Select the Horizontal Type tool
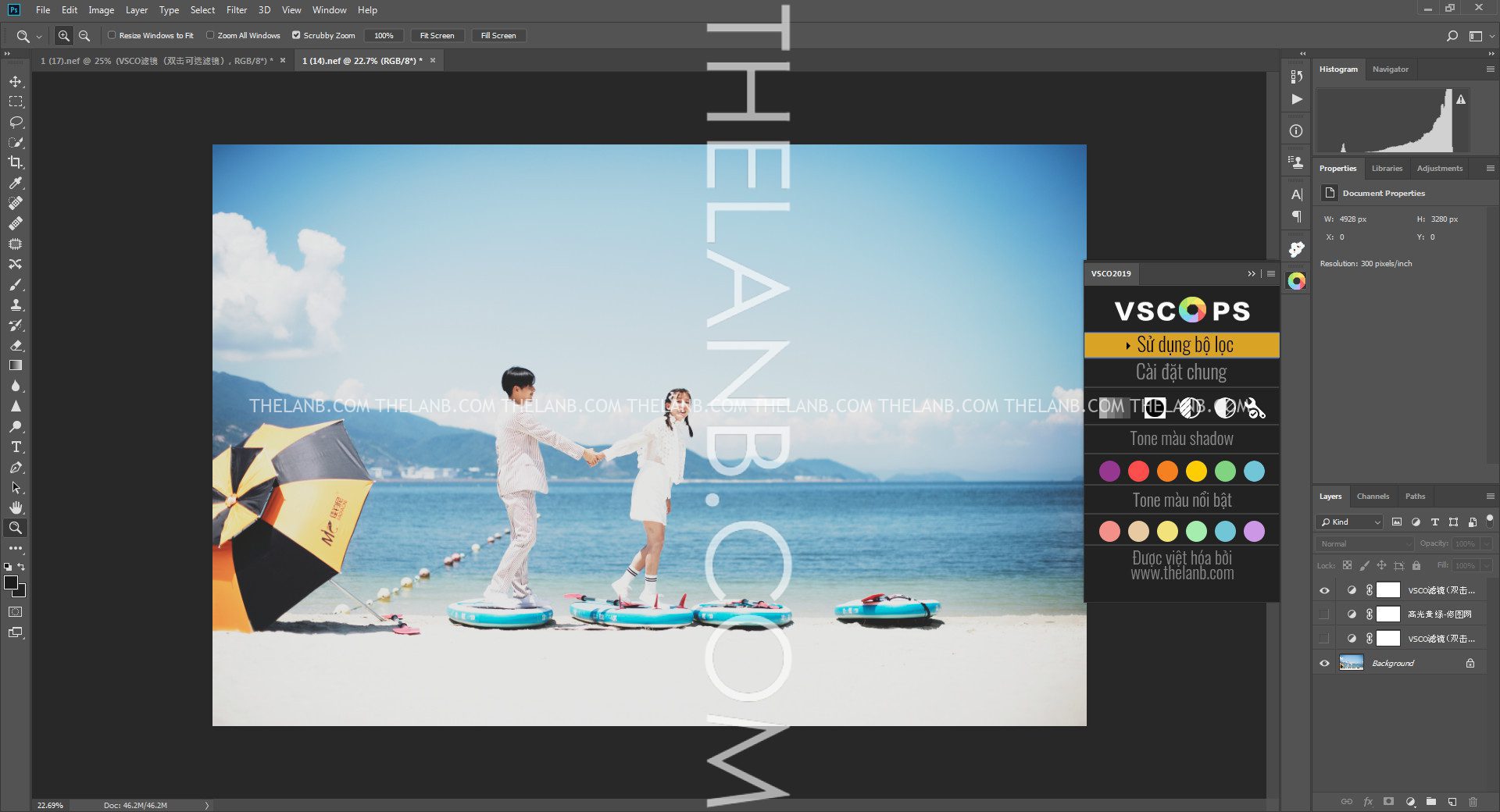The image size is (1500, 812). point(16,447)
